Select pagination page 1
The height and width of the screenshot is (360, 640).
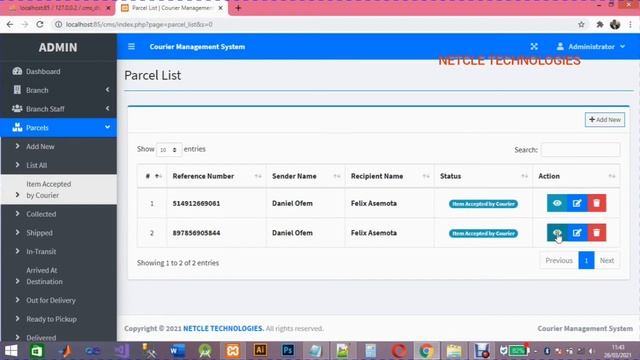[x=586, y=260]
